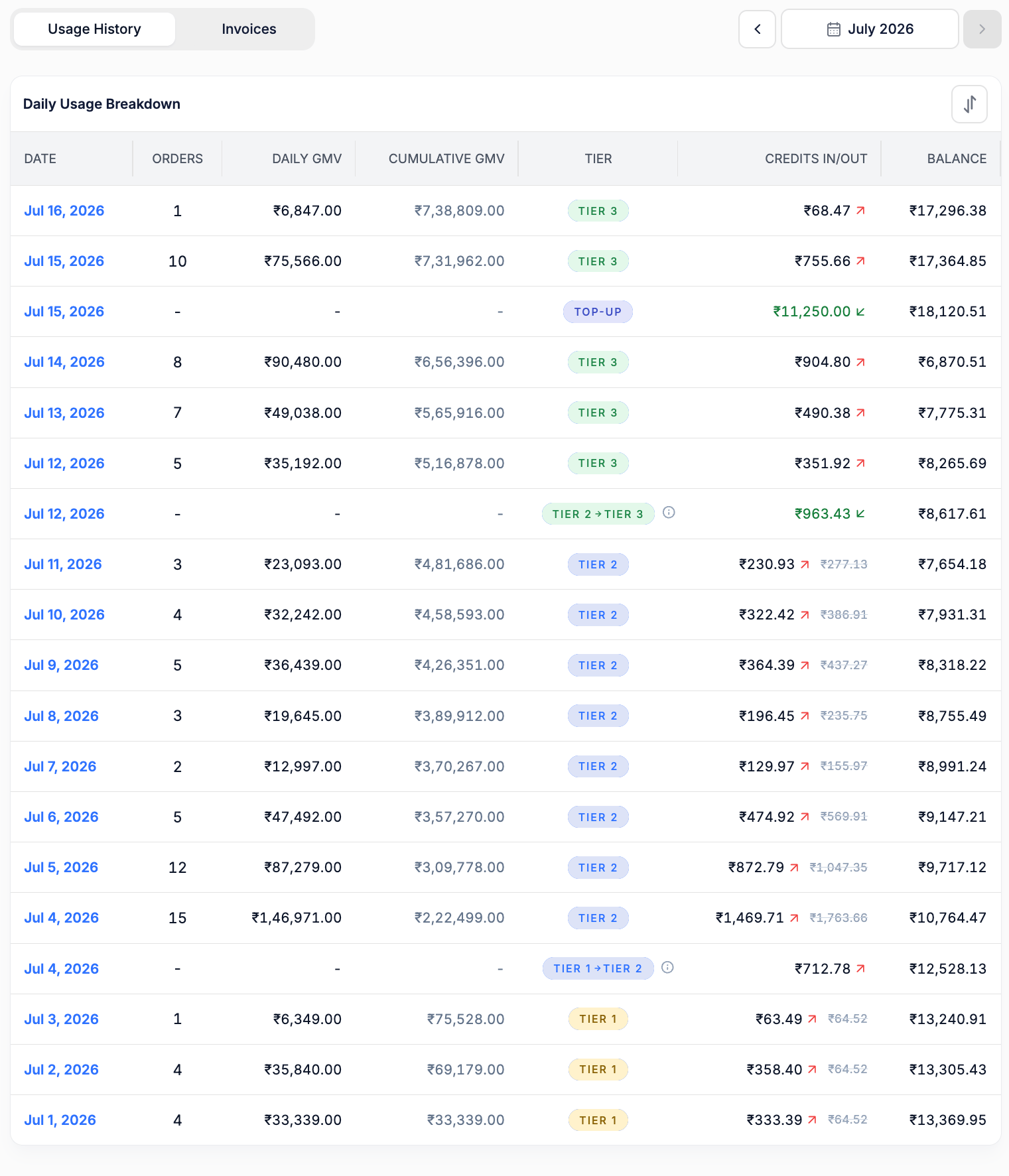Click the red outflow arrow on ₹712.78
This screenshot has width=1009, height=1176.
[860, 968]
